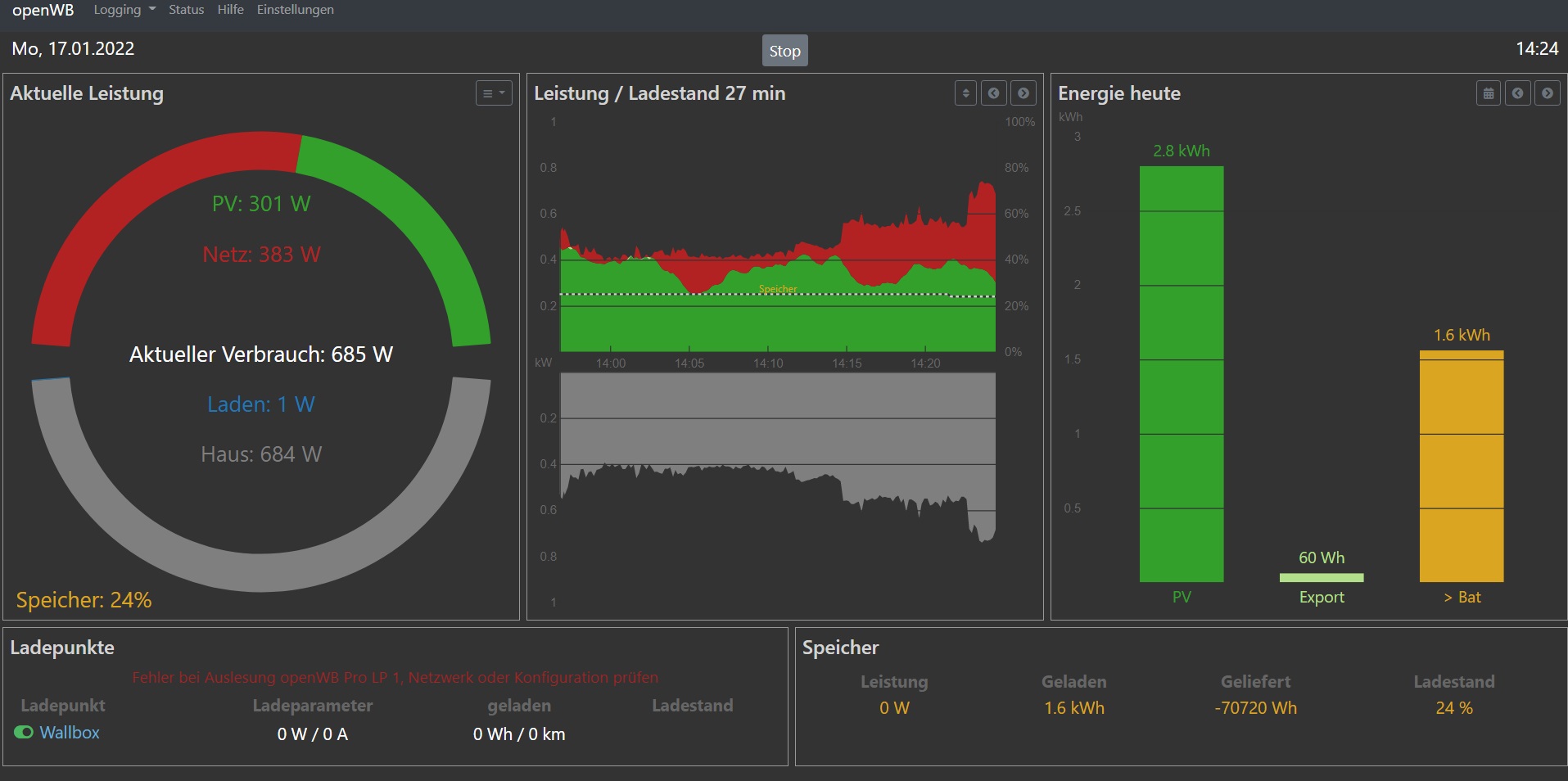Image resolution: width=1568 pixels, height=781 pixels.
Task: Go to previous time in Leistung graph
Action: click(x=994, y=93)
